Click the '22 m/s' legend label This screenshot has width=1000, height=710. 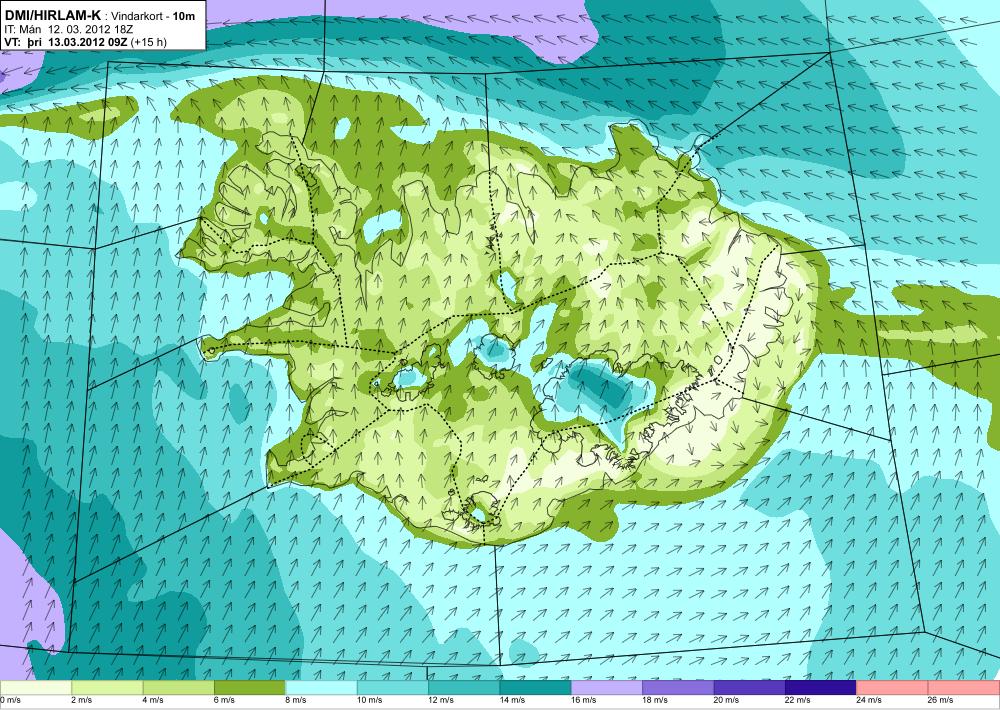coord(798,700)
